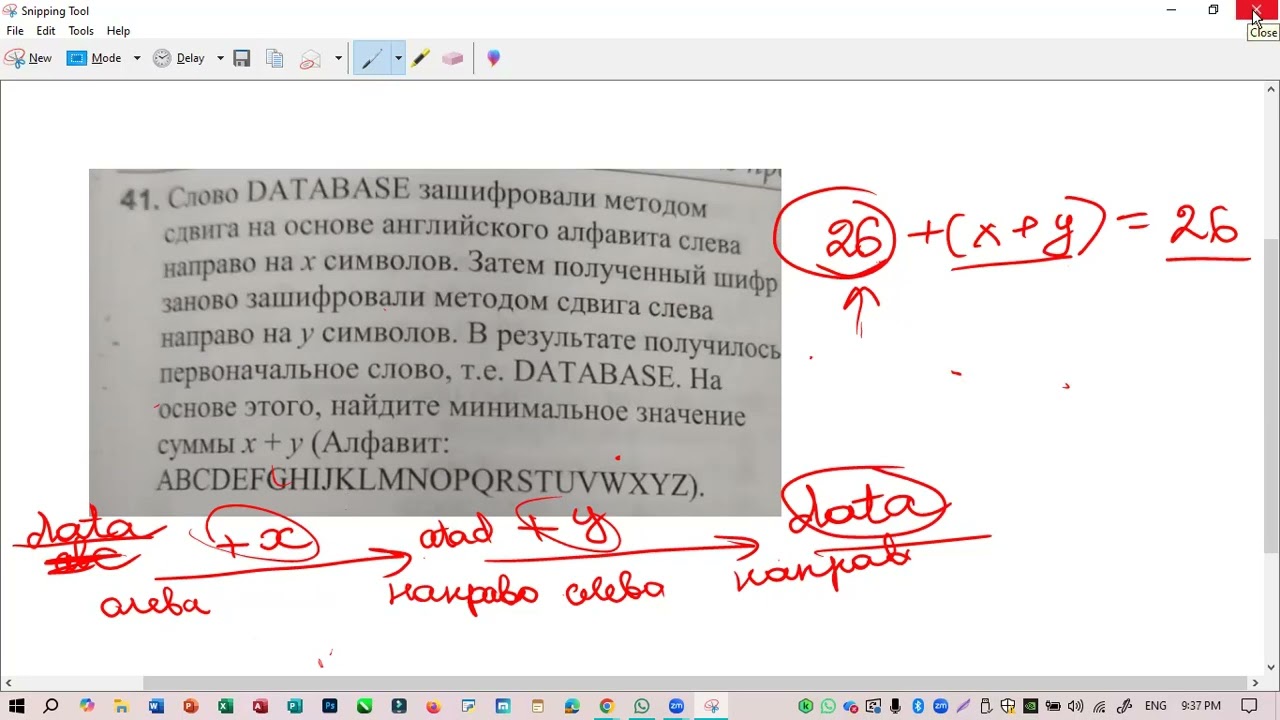This screenshot has width=1280, height=720.
Task: Open Edit with Paint 3D
Action: pos(493,58)
